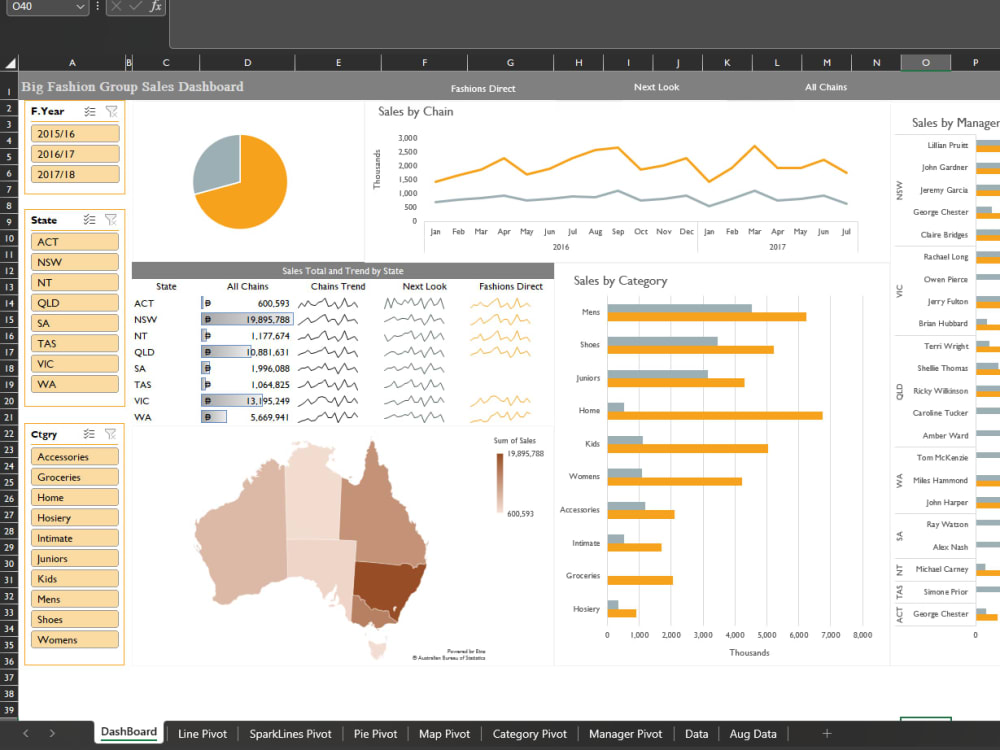Click ACT Chains Trend sparkline

(328, 304)
